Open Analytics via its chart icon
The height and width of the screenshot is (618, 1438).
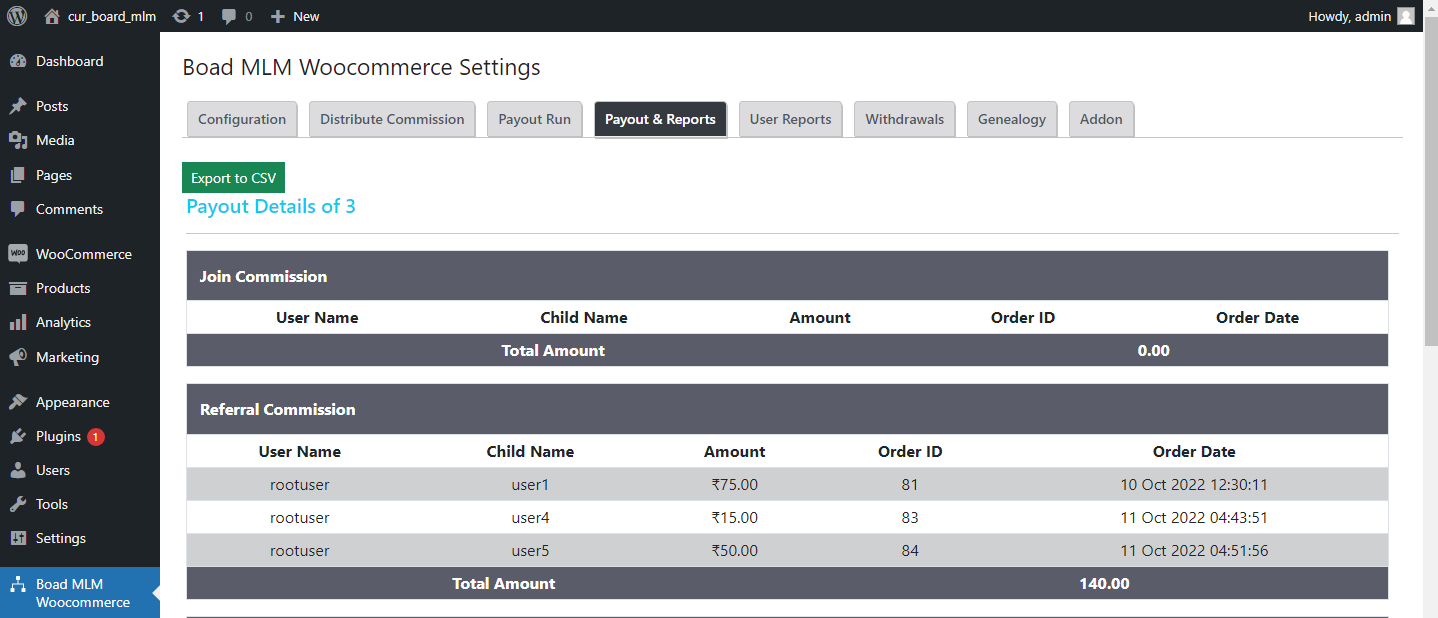(x=22, y=322)
